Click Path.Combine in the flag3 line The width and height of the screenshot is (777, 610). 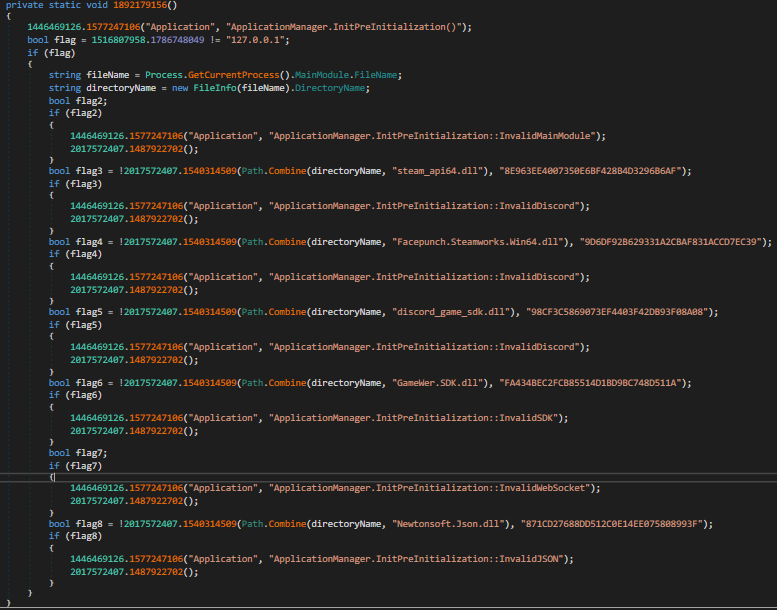click(x=274, y=171)
